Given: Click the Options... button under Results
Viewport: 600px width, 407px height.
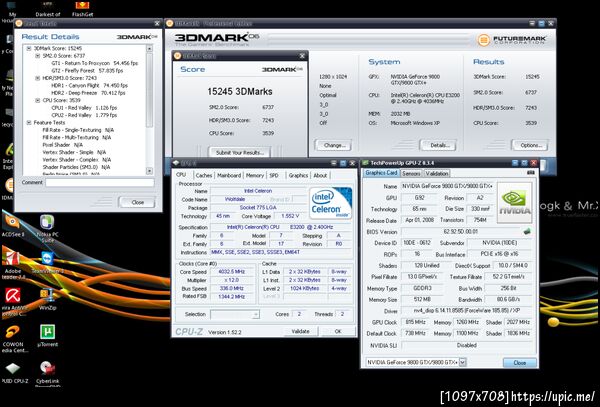Looking at the screenshot, I should pos(531,145).
